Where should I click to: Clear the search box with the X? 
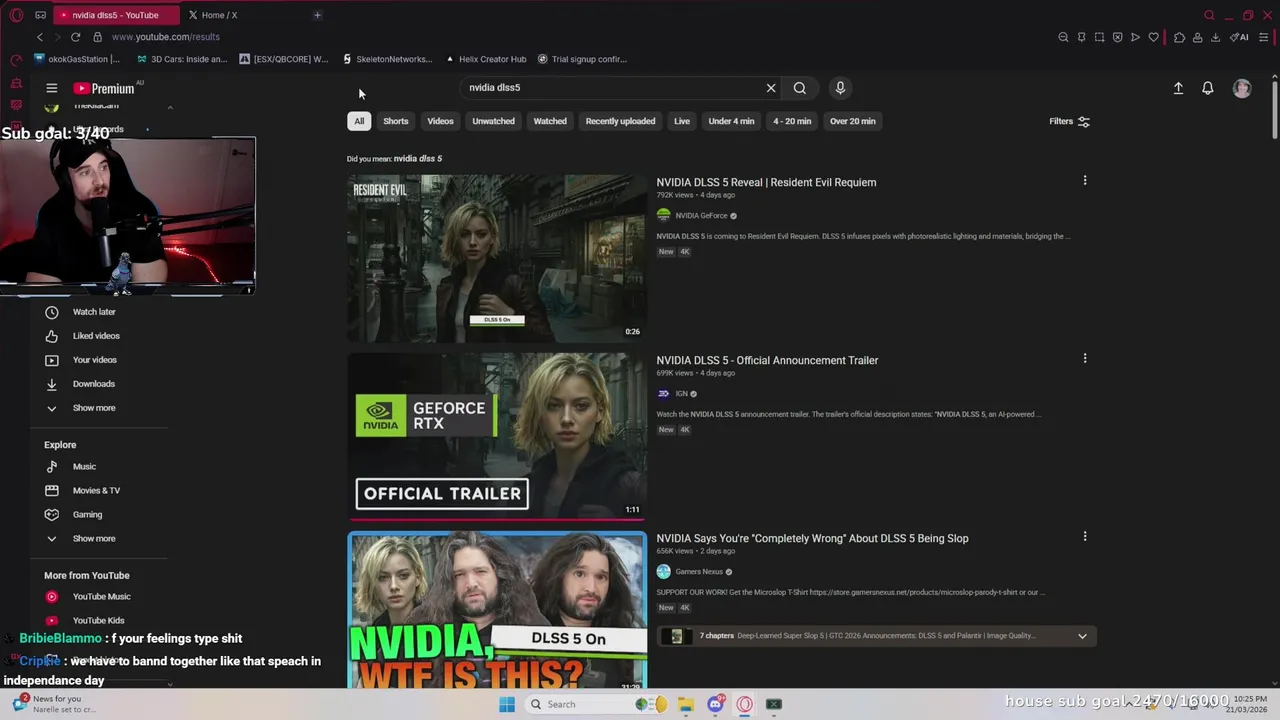771,88
